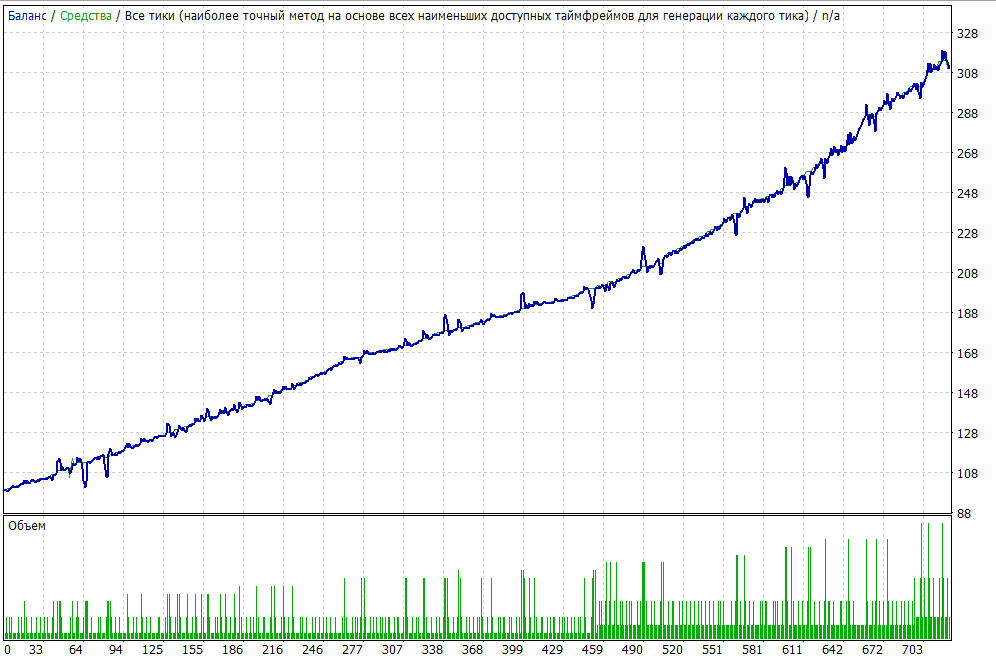Select the Объем volume panel label
This screenshot has height=656, width=996.
coord(26,525)
